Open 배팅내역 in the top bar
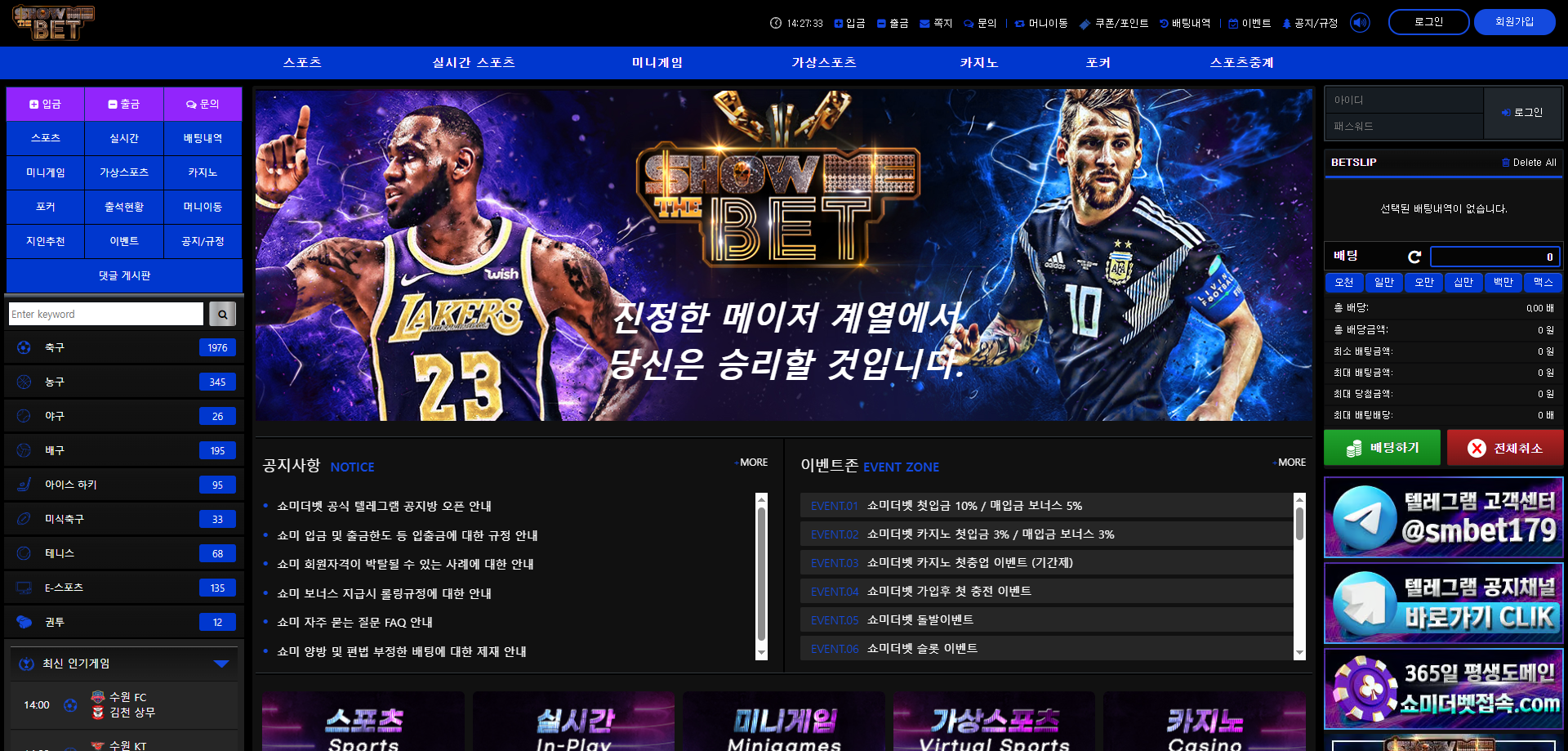Screen dimensions: 1568x751 coord(1185,23)
